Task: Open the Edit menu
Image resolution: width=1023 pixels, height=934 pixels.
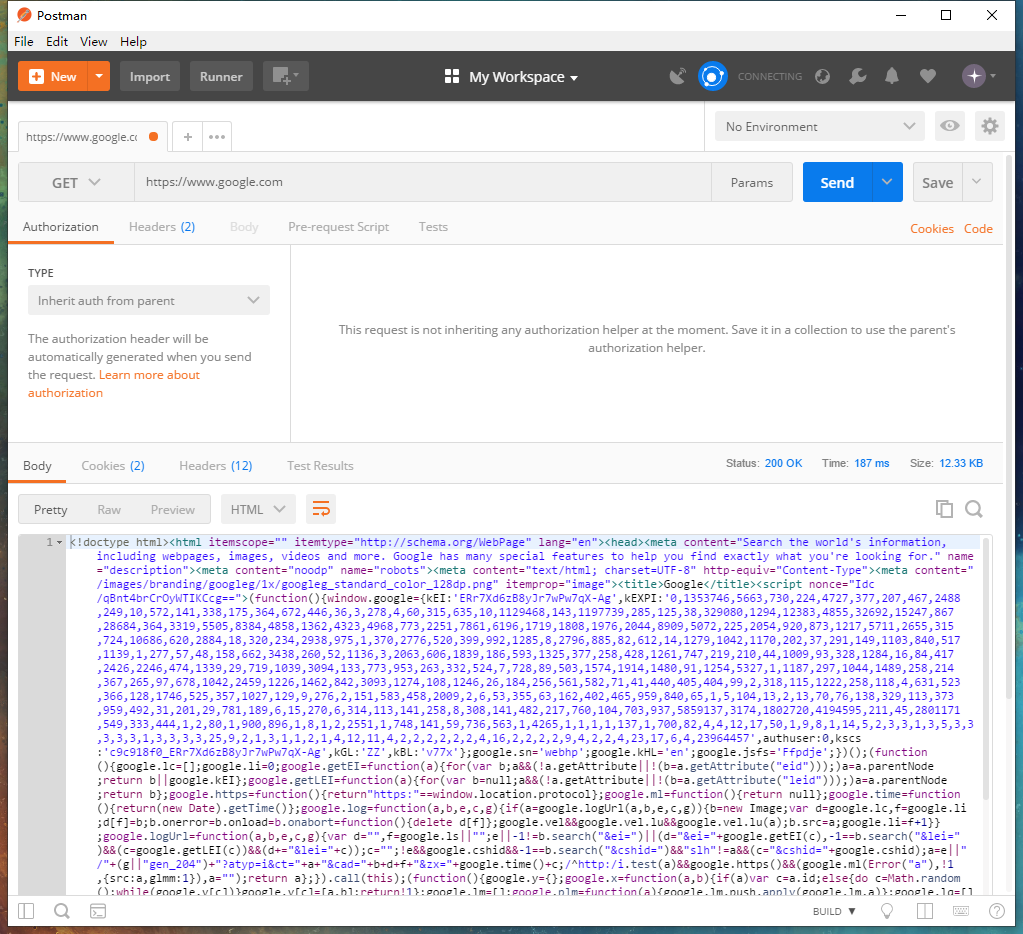Action: click(x=57, y=42)
